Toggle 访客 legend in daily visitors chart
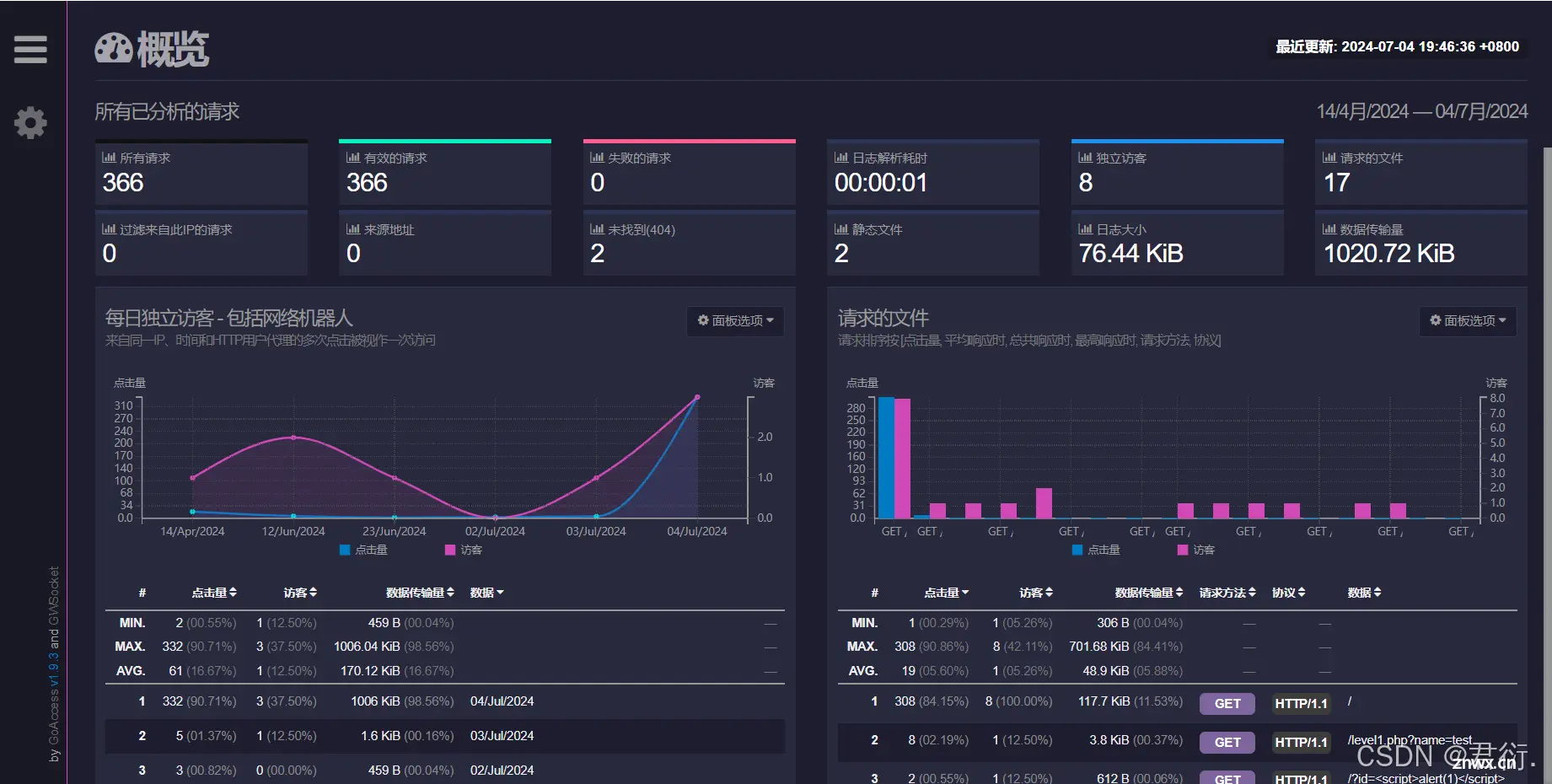 point(464,550)
